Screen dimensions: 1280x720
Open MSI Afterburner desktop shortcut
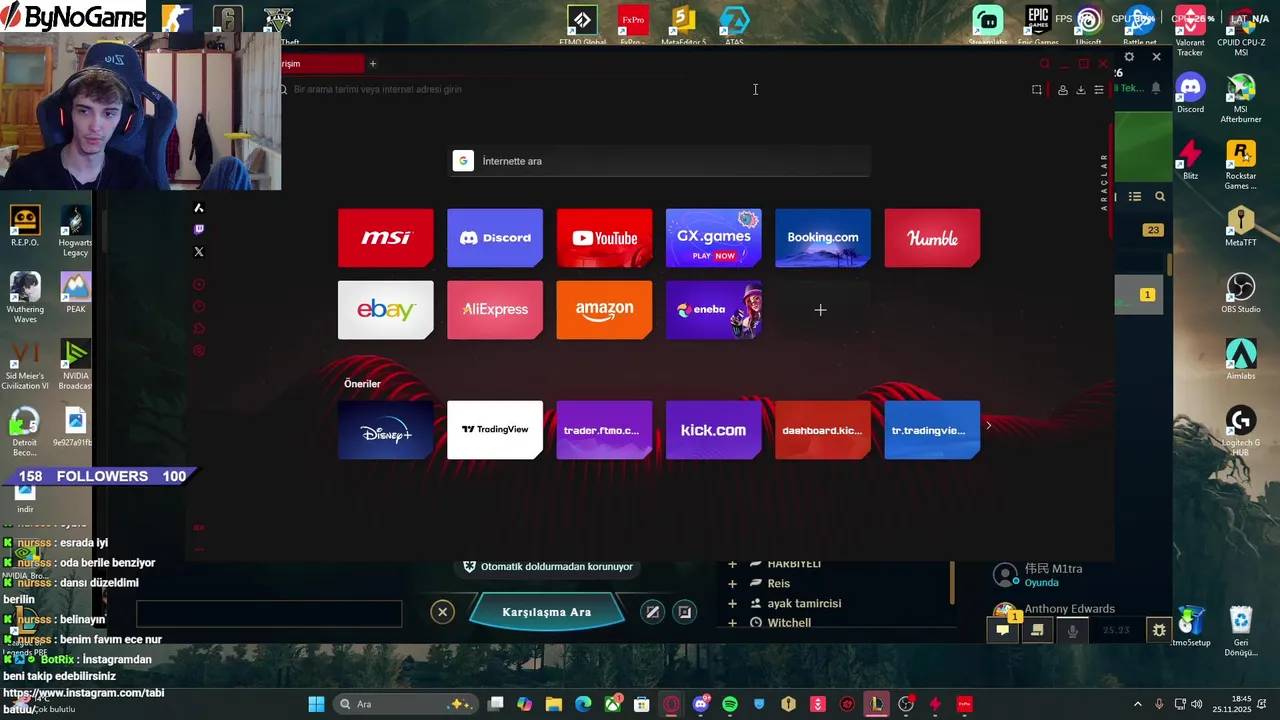click(x=1241, y=99)
